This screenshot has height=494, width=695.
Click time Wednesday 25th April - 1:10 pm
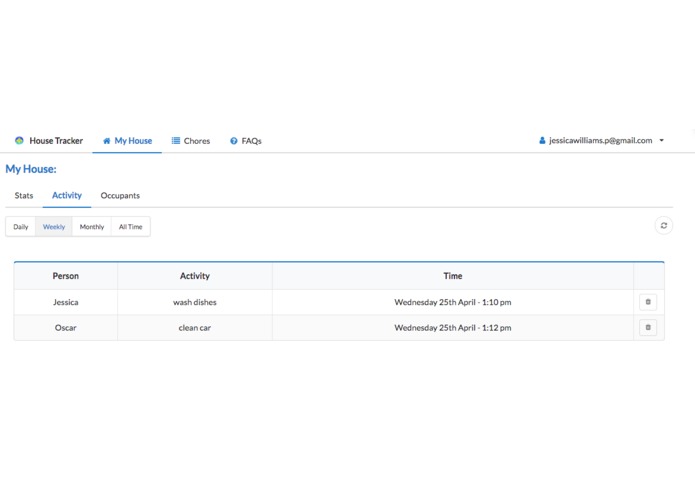coord(453,302)
